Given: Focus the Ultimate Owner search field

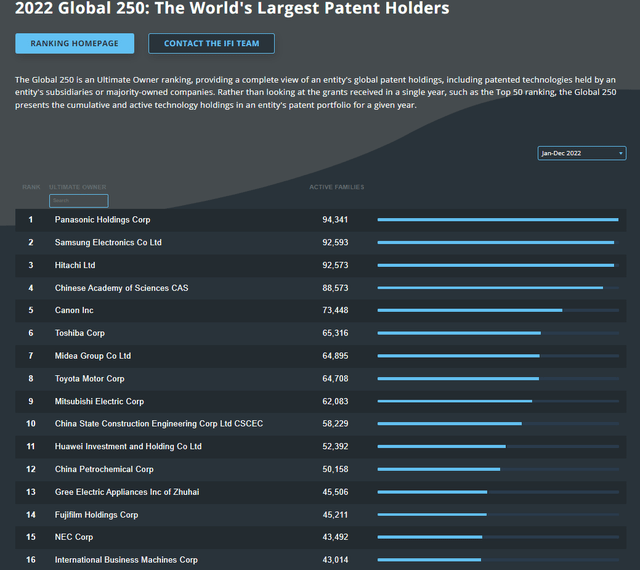Looking at the screenshot, I should (79, 200).
